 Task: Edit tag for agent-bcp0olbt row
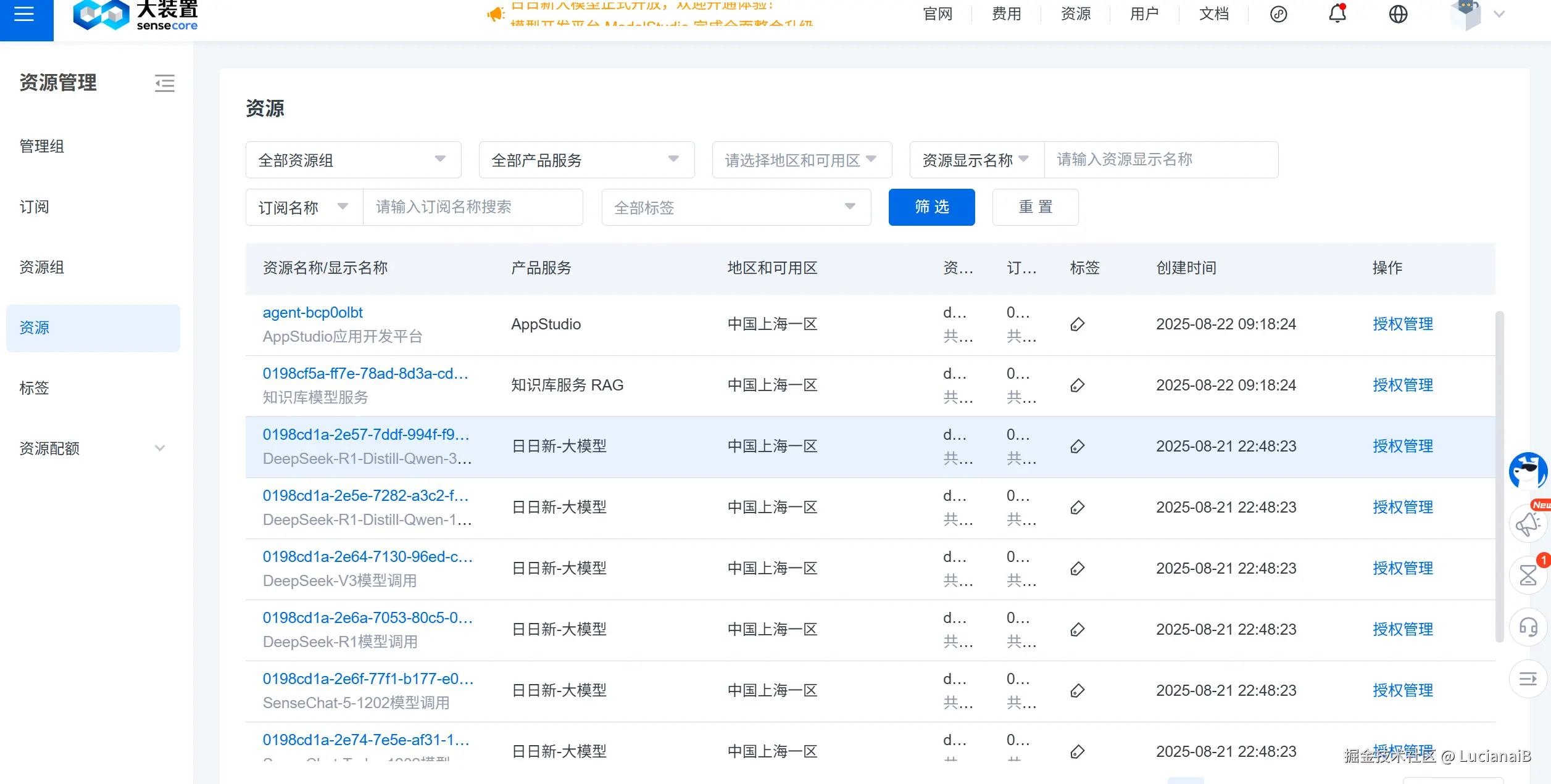tap(1077, 324)
